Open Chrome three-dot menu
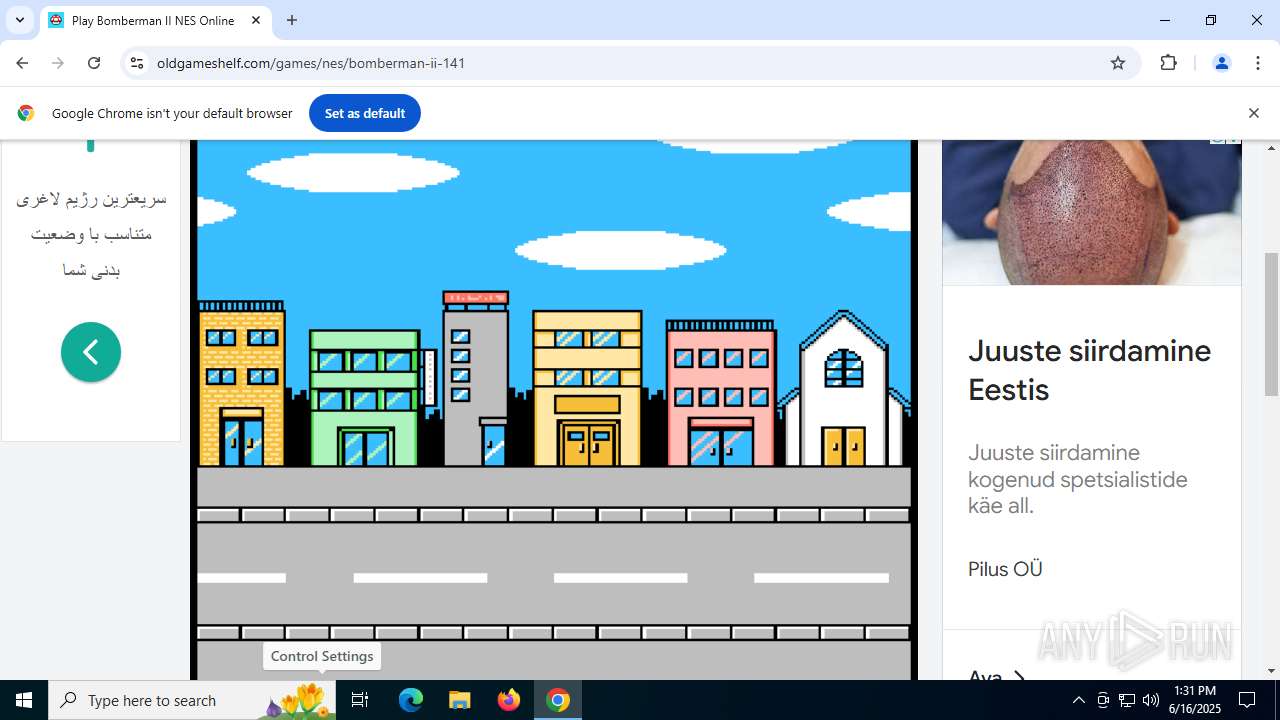Screen dimensions: 1280x720 click(1258, 63)
